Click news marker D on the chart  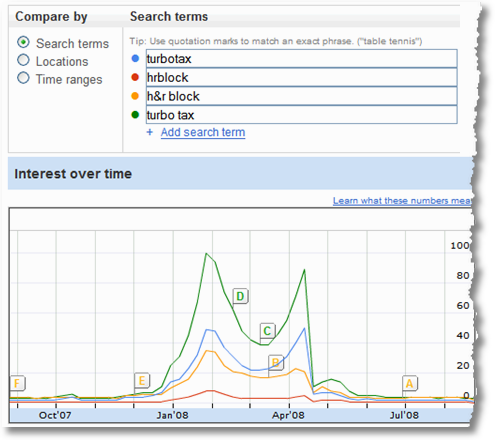point(240,296)
